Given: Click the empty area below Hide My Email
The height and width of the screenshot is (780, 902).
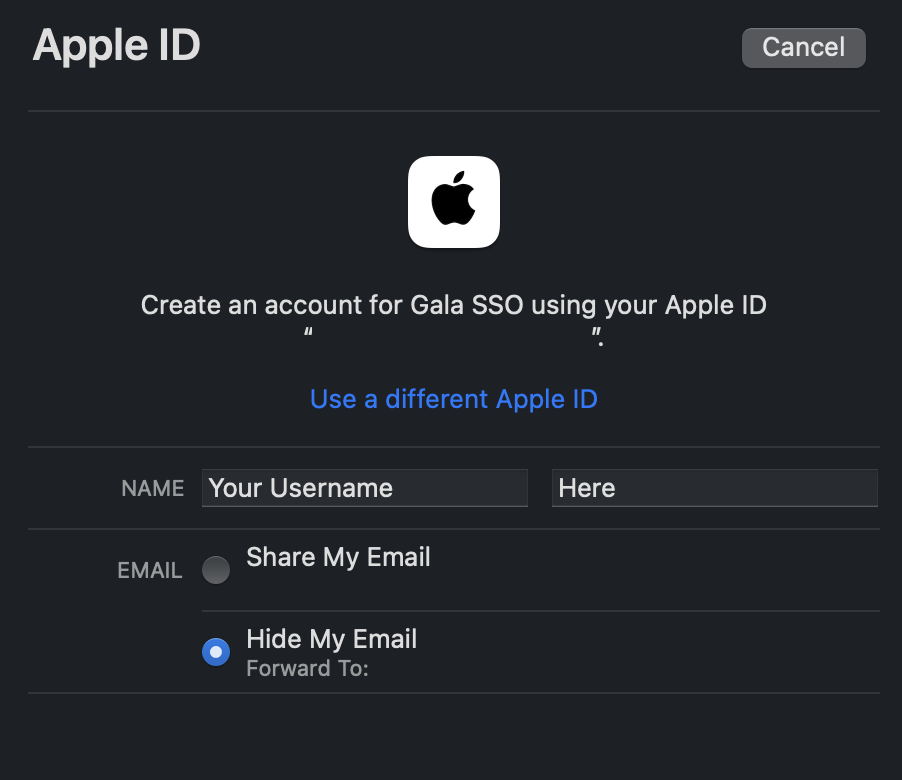Looking at the screenshot, I should point(454,736).
